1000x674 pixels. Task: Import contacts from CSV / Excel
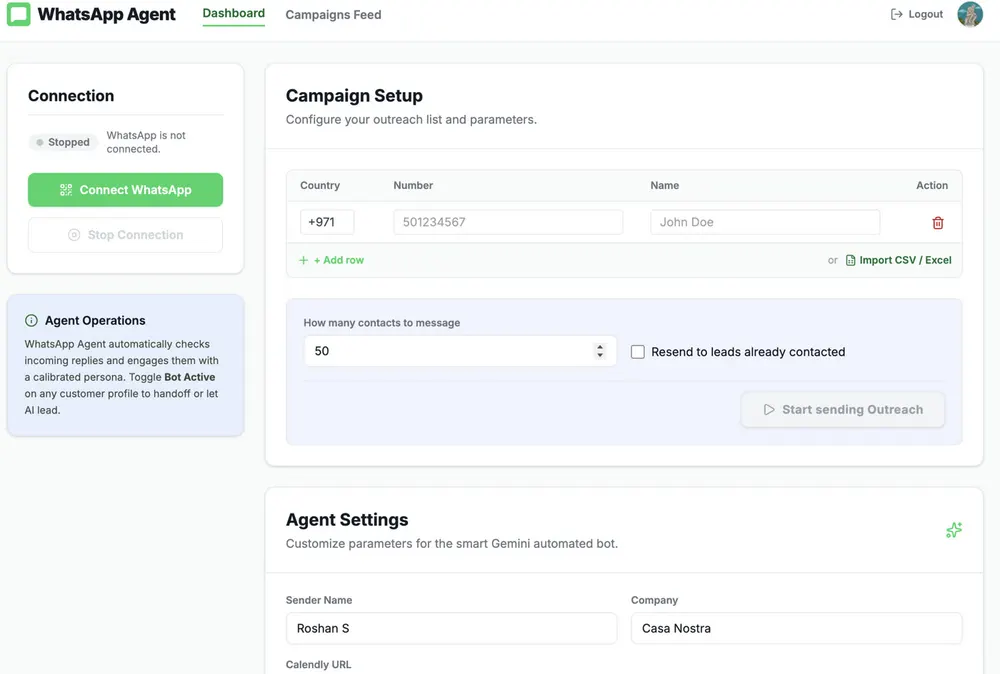click(898, 260)
